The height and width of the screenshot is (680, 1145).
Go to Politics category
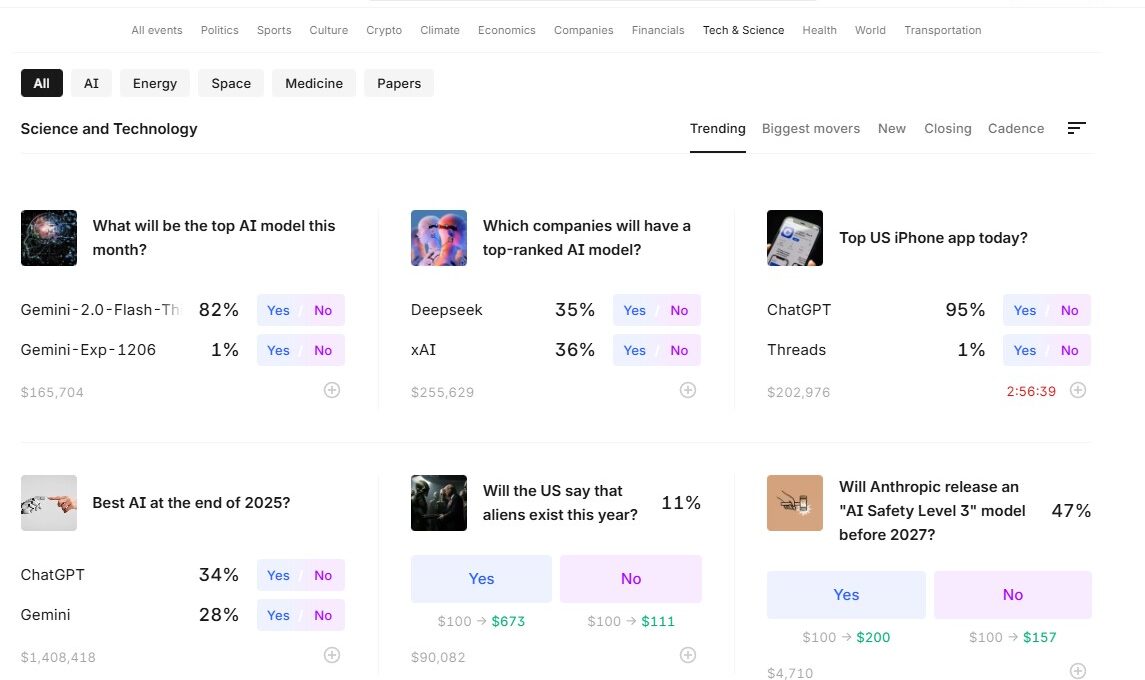(x=220, y=30)
